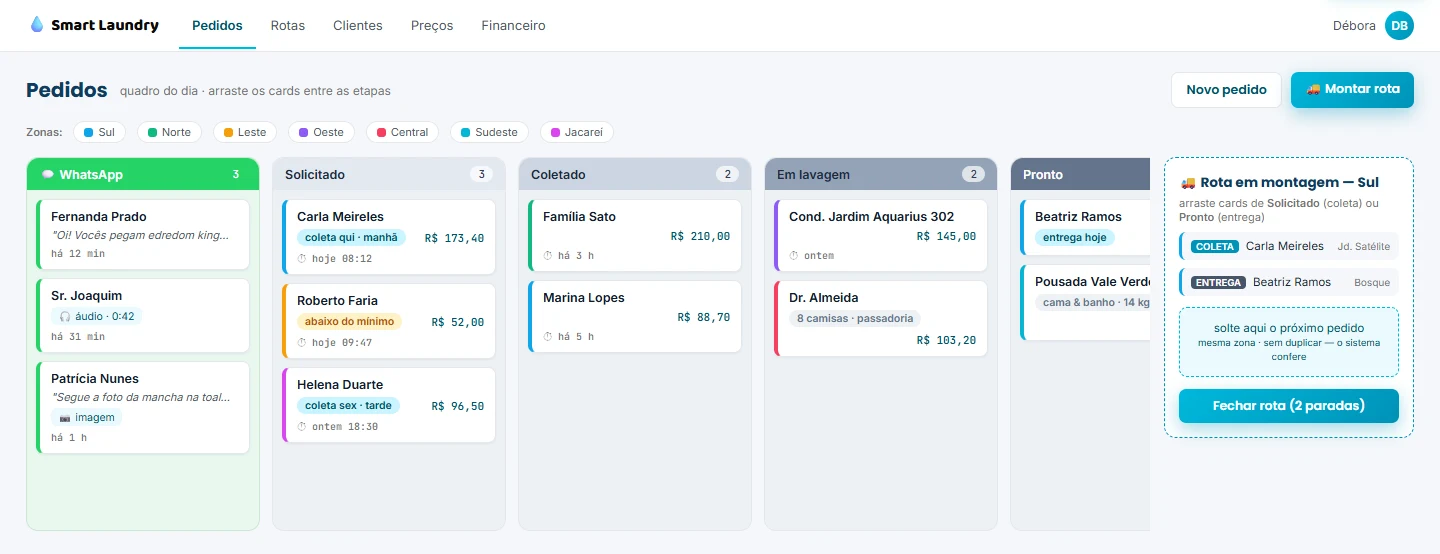Click the Pronto column header
This screenshot has width=1440, height=554.
(x=1080, y=174)
